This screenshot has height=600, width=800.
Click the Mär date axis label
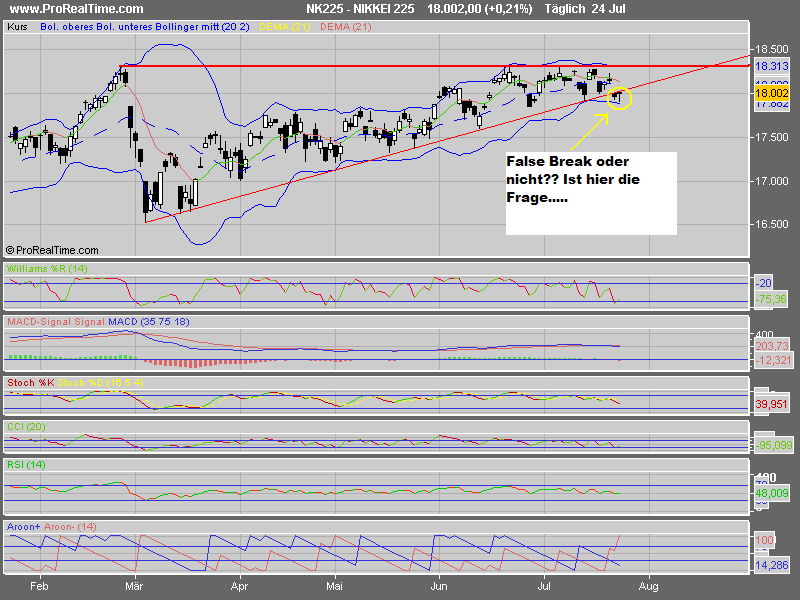(x=134, y=586)
